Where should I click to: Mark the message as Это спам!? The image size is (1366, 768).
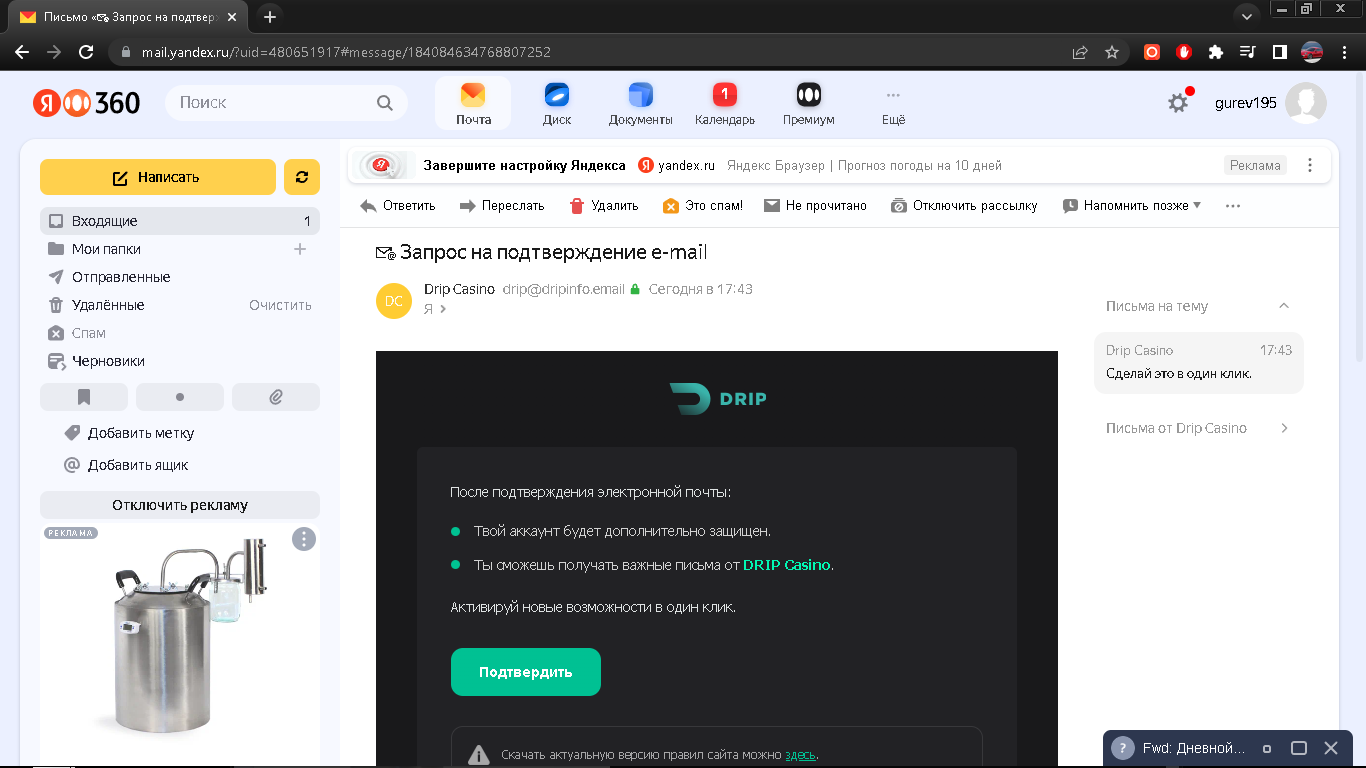(702, 205)
